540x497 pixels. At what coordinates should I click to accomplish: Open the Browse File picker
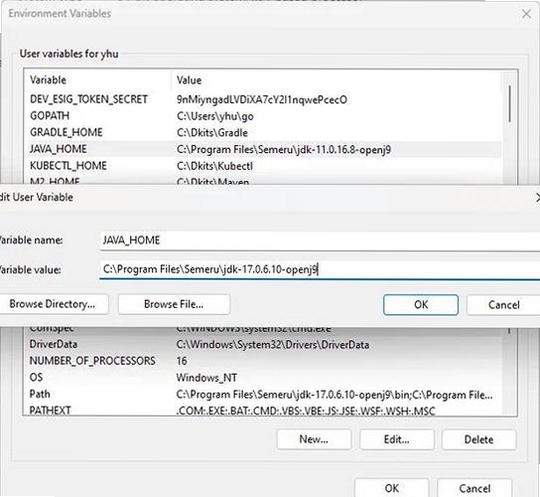174,304
